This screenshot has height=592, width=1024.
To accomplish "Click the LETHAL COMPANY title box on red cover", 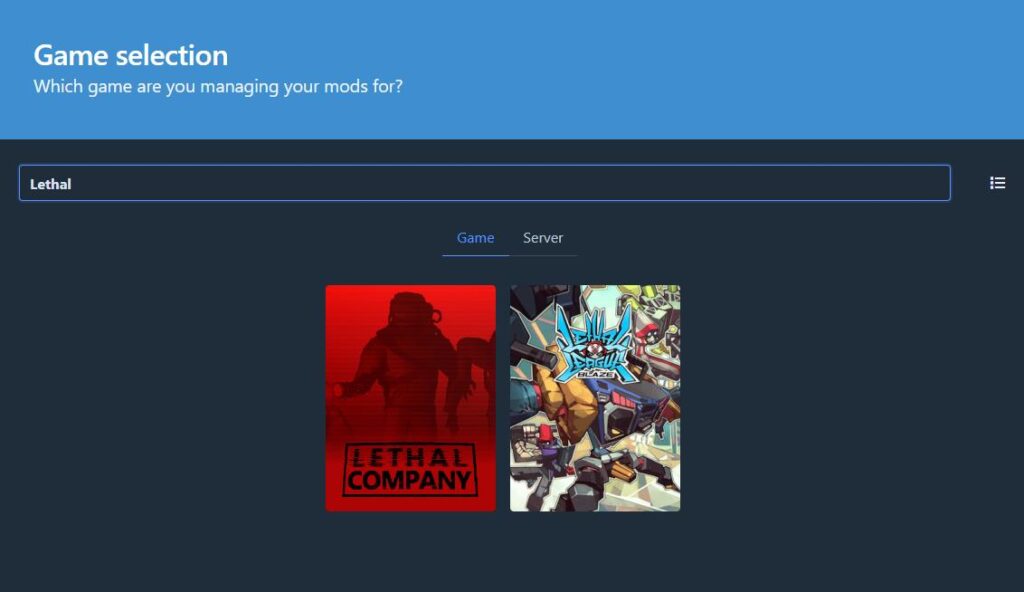I will click(410, 470).
